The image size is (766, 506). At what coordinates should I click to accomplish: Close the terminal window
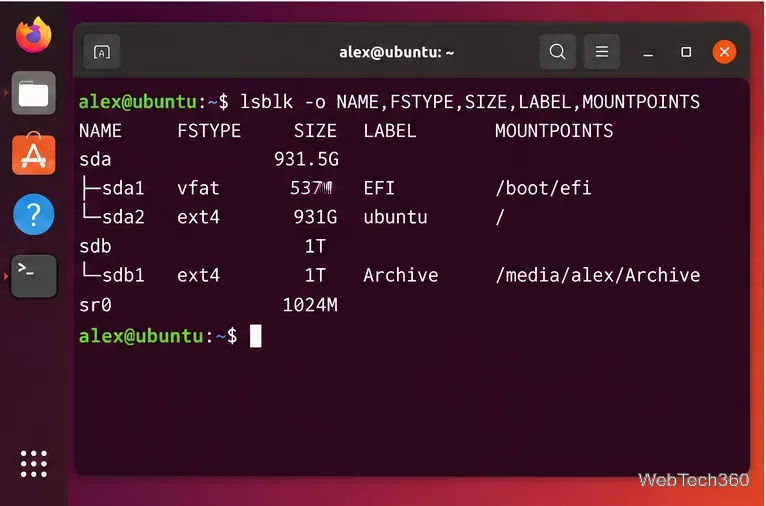coord(724,52)
